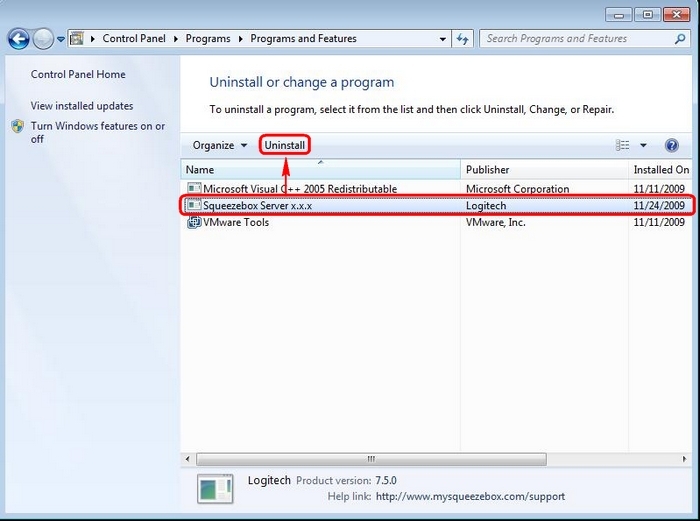
Task: Select VMware Tools entry
Action: tap(437, 222)
